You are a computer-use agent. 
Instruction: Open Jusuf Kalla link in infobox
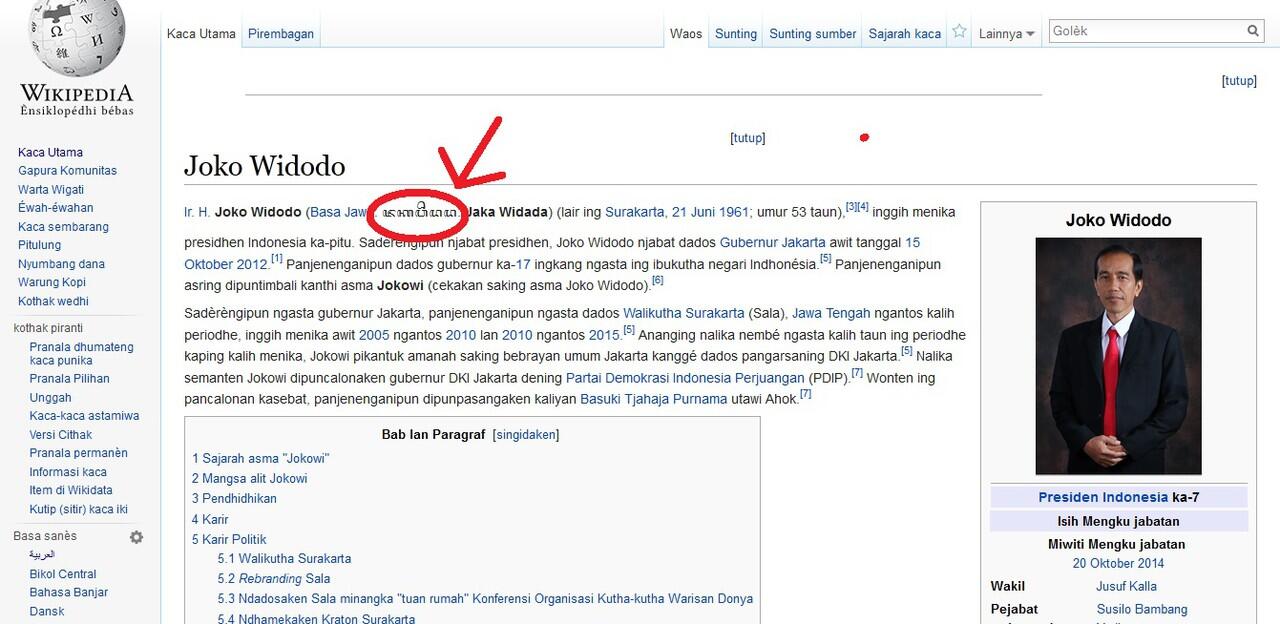pyautogui.click(x=1126, y=587)
